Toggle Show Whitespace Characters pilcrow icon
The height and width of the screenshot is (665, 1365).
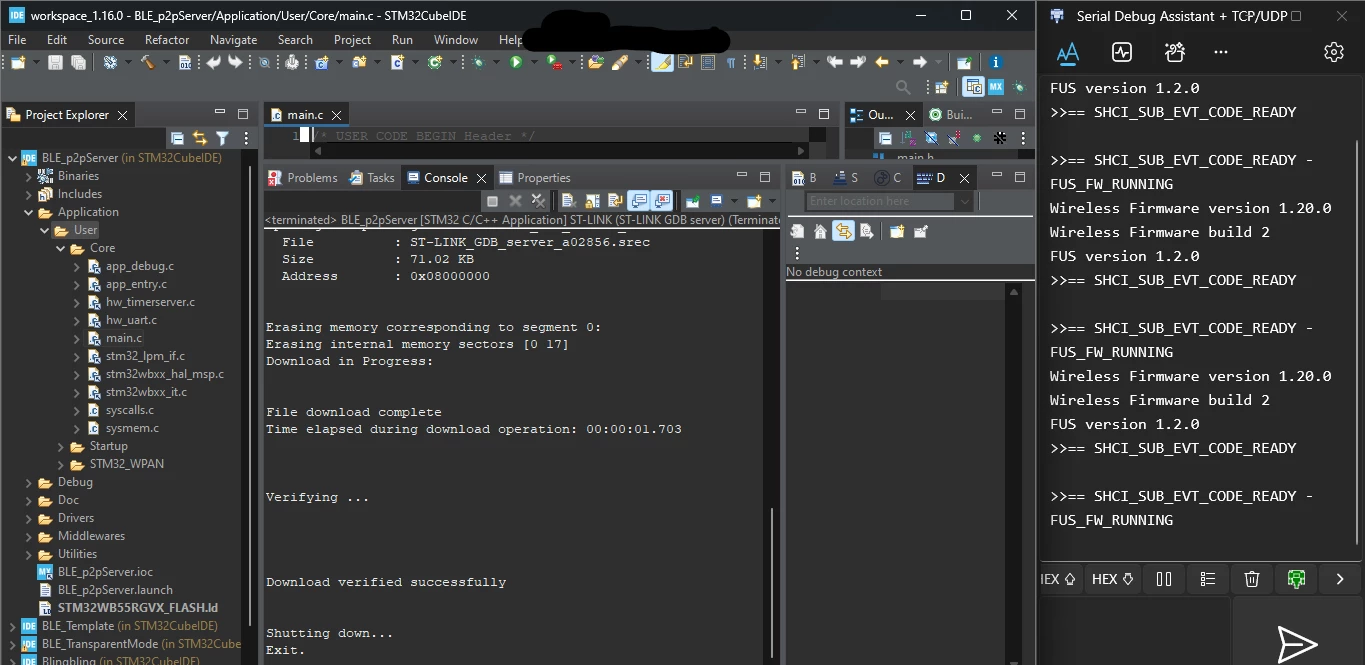(731, 62)
